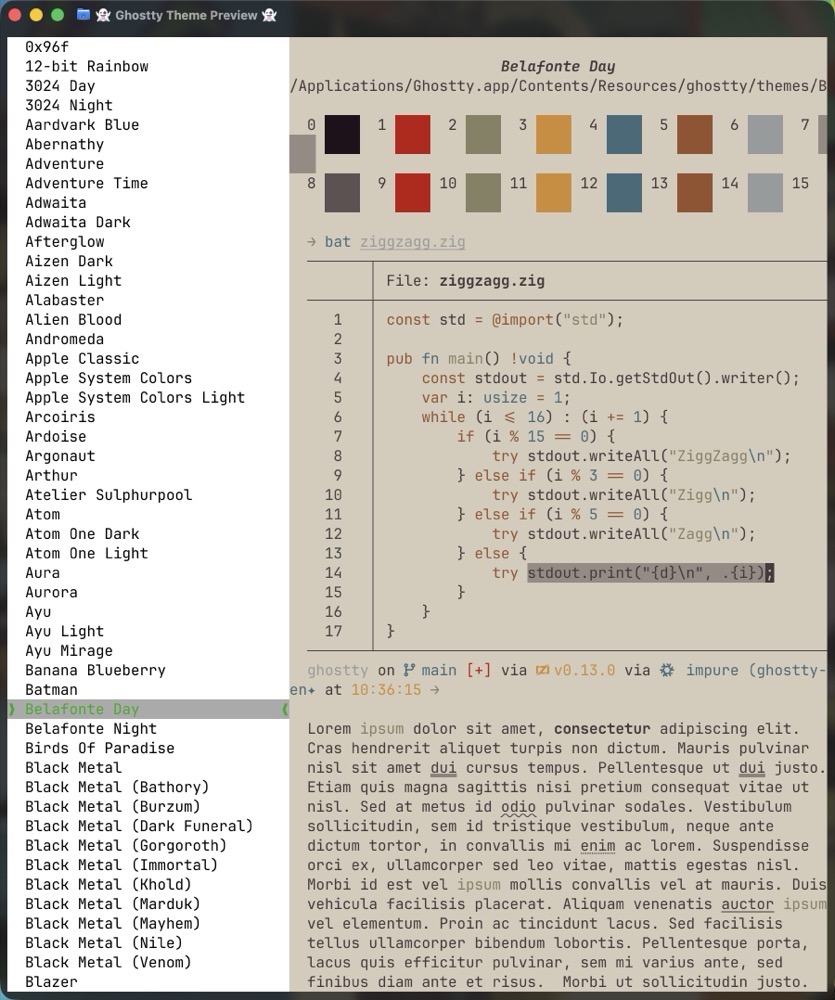Click the ghost icon before the window title

[x=103, y=15]
